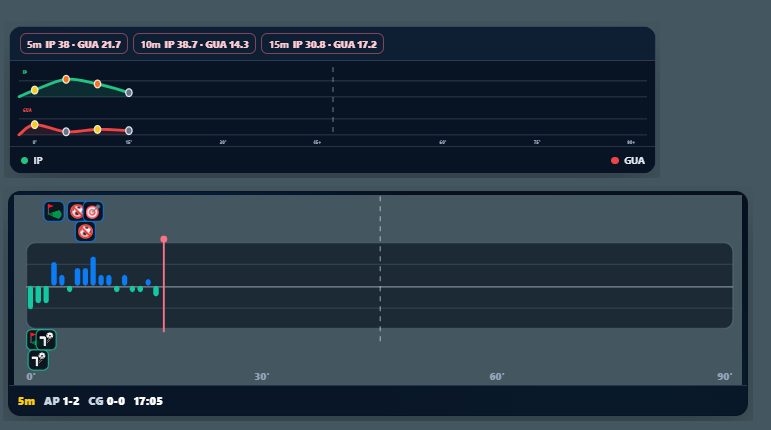The image size is (771, 430).
Task: Click the red GUA label above the lower chart line
Action: 27,110
